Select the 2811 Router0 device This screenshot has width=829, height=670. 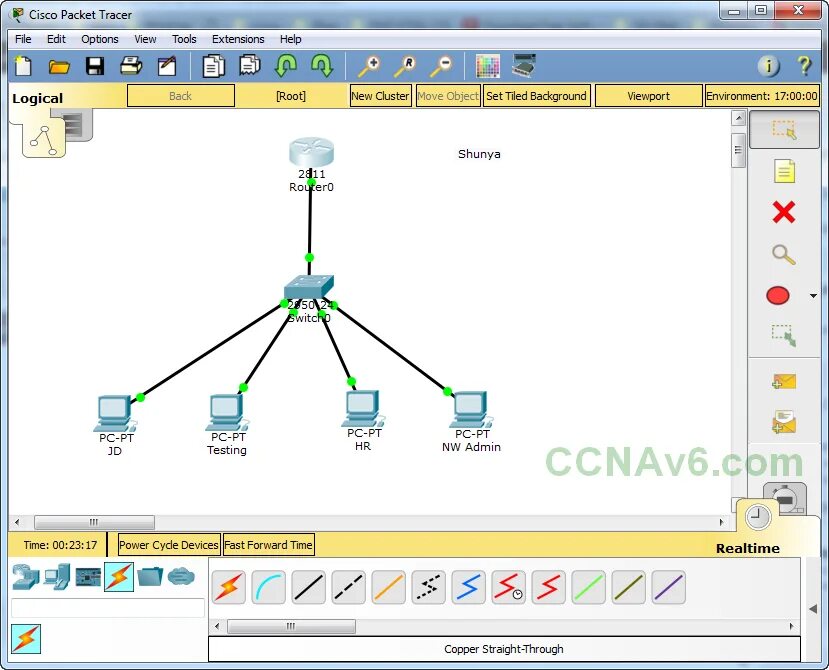(311, 152)
